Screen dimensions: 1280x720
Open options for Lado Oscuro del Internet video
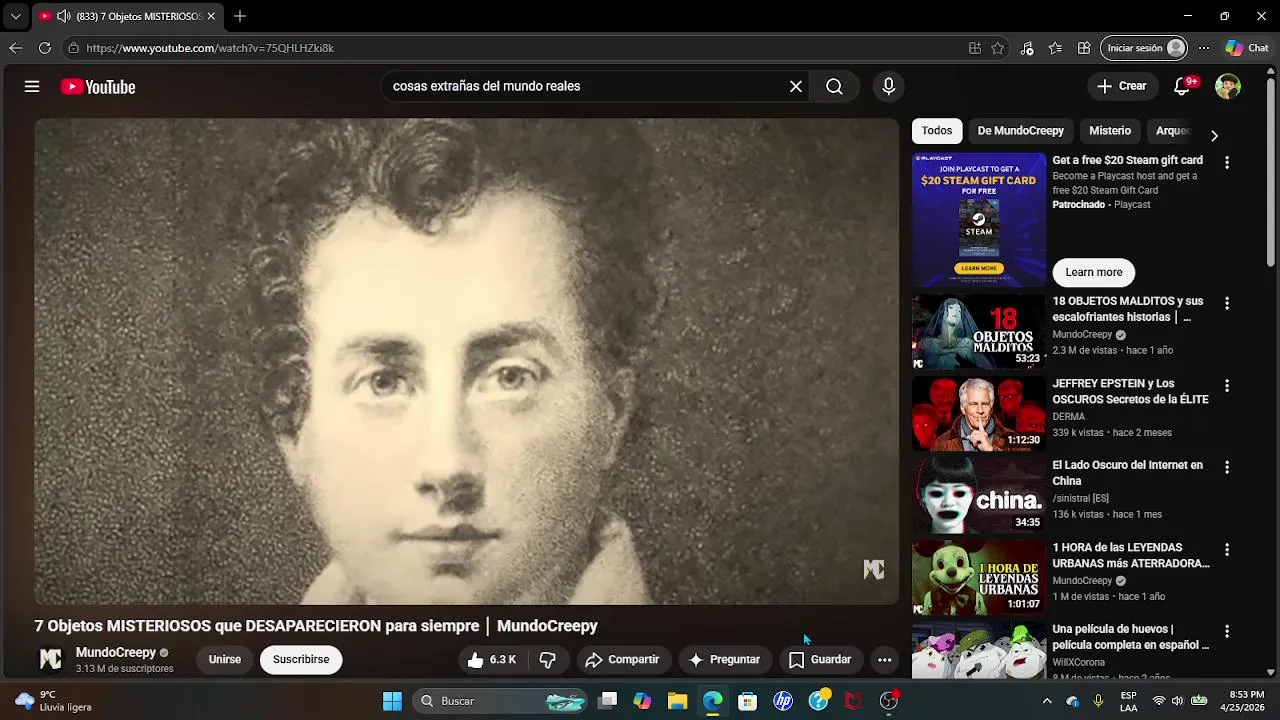(1227, 468)
